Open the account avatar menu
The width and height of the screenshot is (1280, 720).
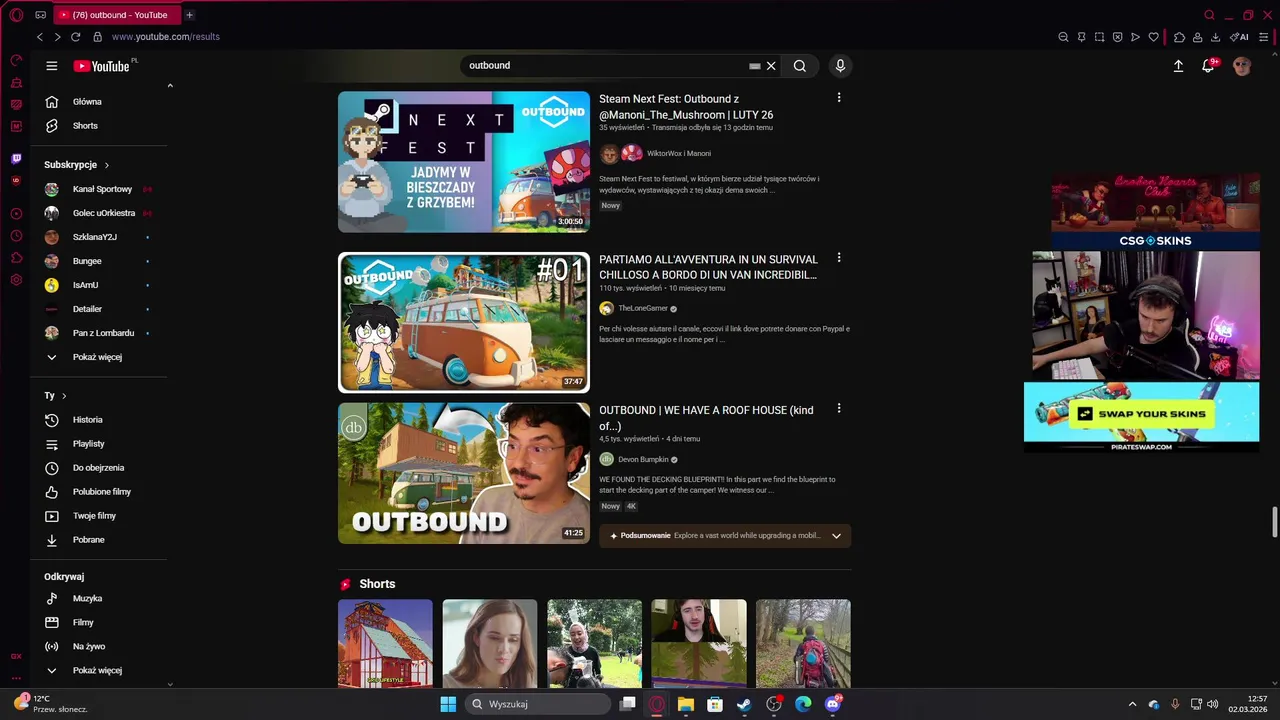1242,66
